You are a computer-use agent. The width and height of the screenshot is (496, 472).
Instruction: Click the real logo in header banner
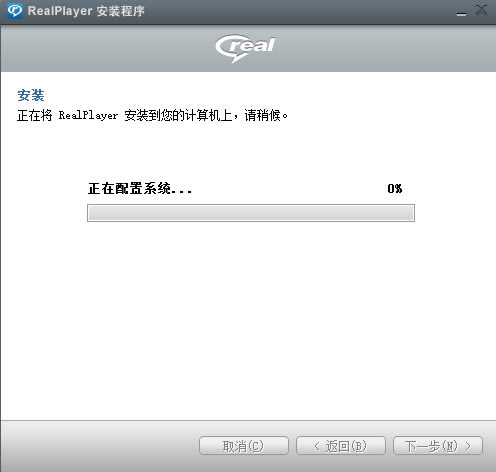coord(245,48)
